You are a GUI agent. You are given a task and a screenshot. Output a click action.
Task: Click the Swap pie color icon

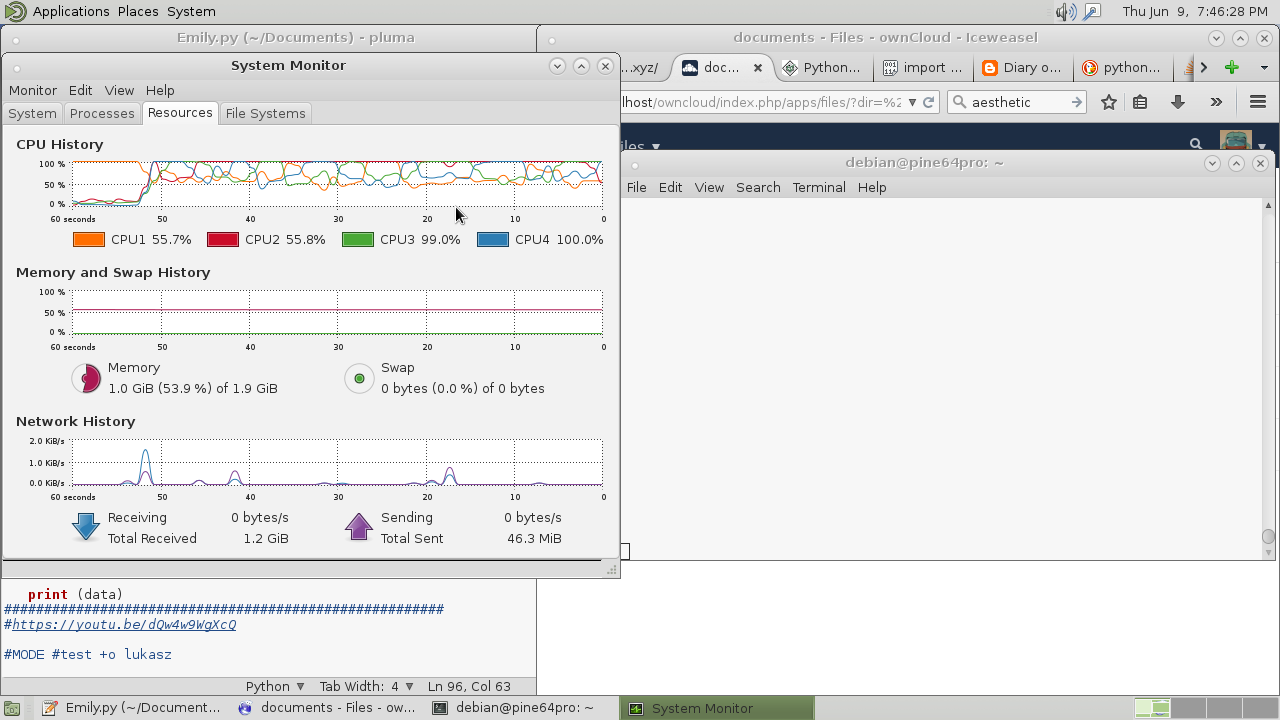359,378
